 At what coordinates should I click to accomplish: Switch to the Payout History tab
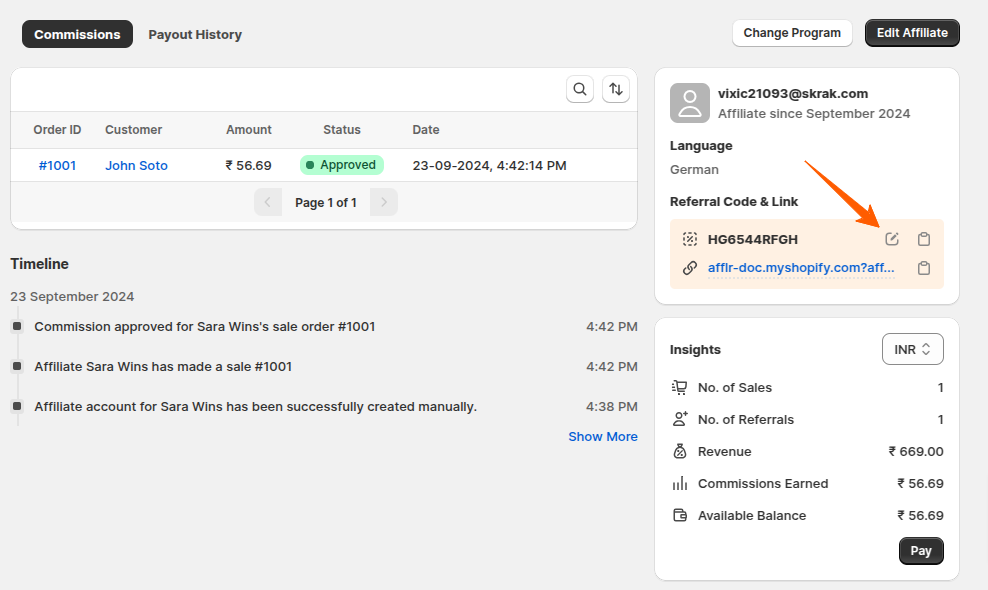[x=195, y=34]
